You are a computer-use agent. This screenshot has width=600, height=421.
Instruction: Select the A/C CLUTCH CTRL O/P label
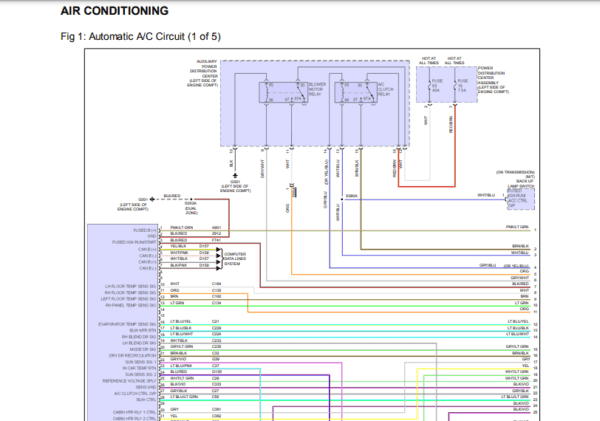(135, 394)
